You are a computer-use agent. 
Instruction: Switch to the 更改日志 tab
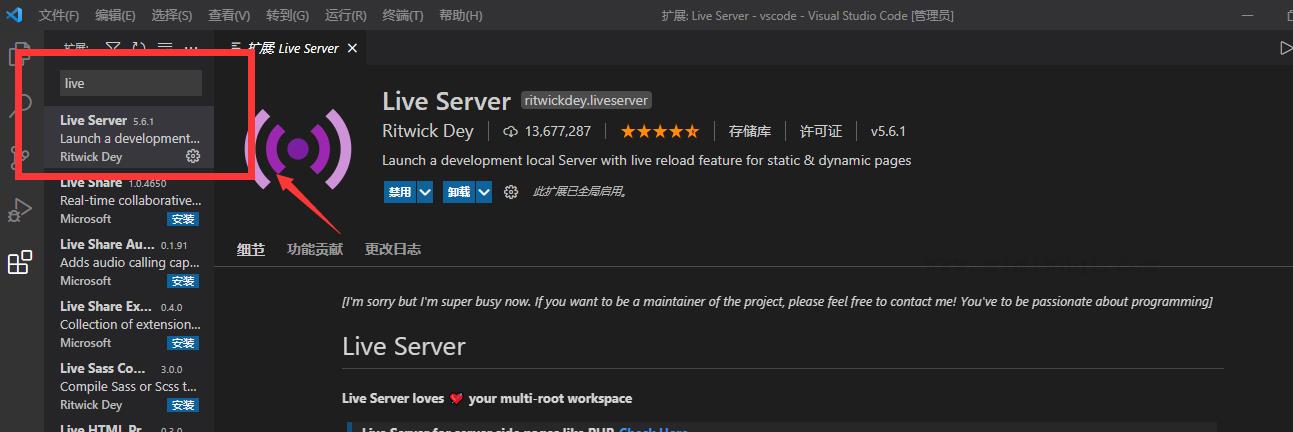tap(393, 249)
